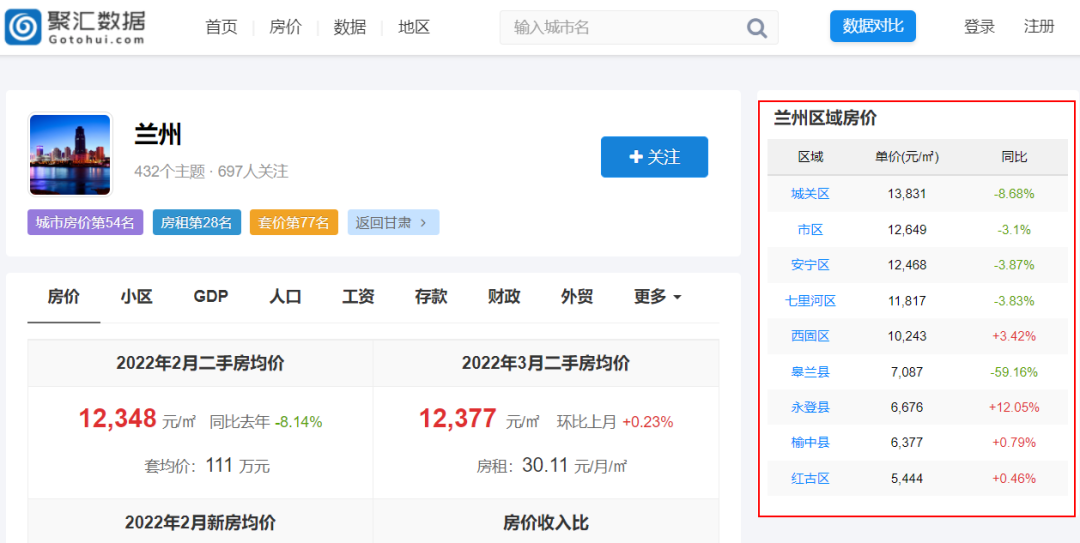Viewport: 1080px width, 543px height.
Task: Click the 城市房价第54名 tag
Action: [x=85, y=223]
